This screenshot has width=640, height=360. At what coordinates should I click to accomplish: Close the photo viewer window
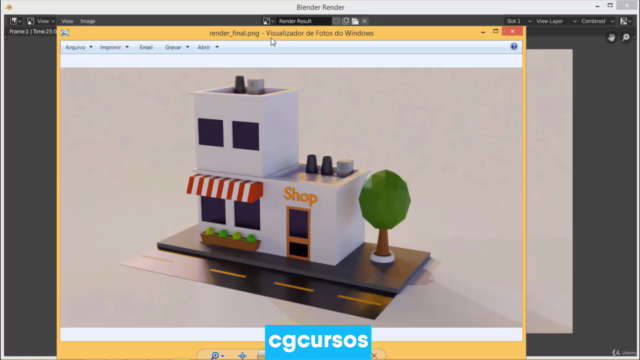pos(512,31)
